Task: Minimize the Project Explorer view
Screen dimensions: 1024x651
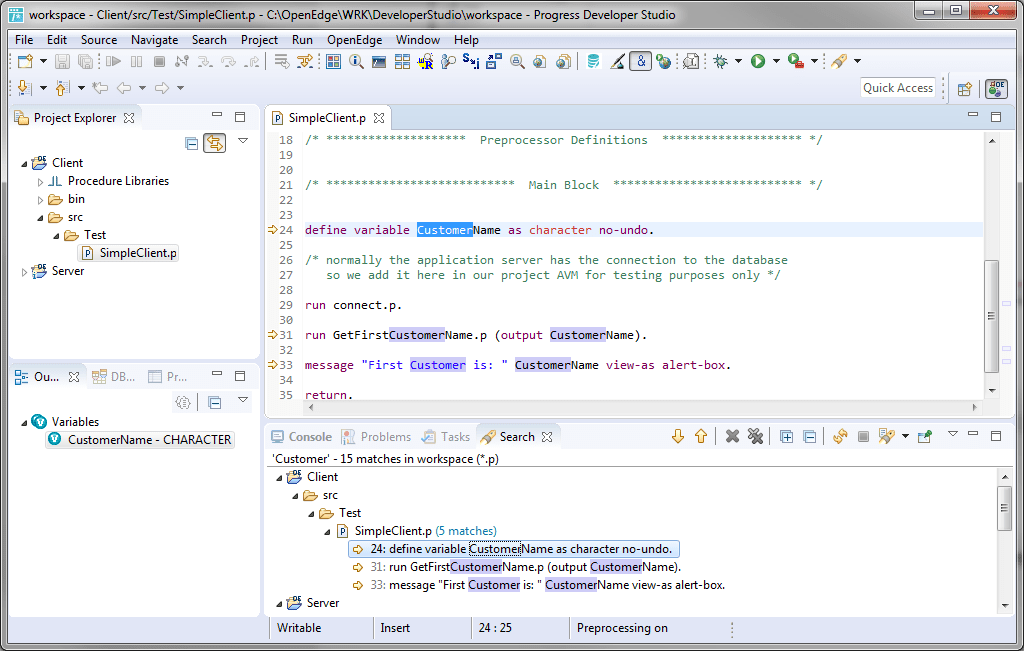Action: coord(217,116)
